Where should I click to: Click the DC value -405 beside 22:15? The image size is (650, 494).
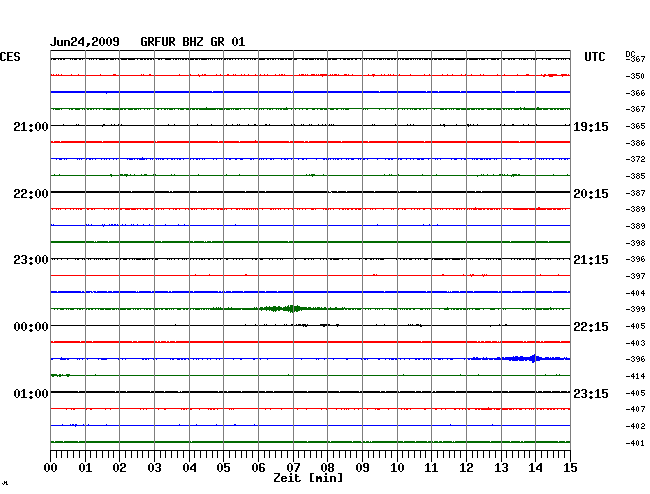pyautogui.click(x=635, y=326)
